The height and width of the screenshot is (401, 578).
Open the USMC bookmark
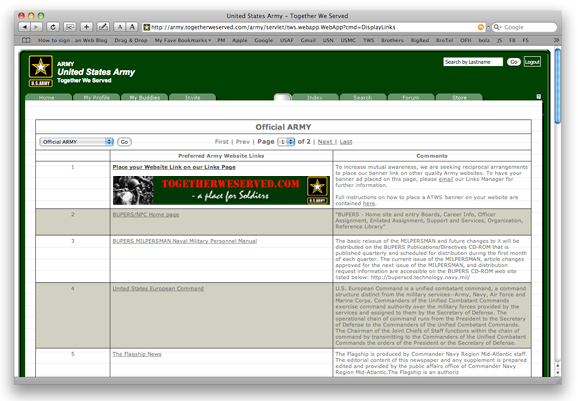pos(348,40)
